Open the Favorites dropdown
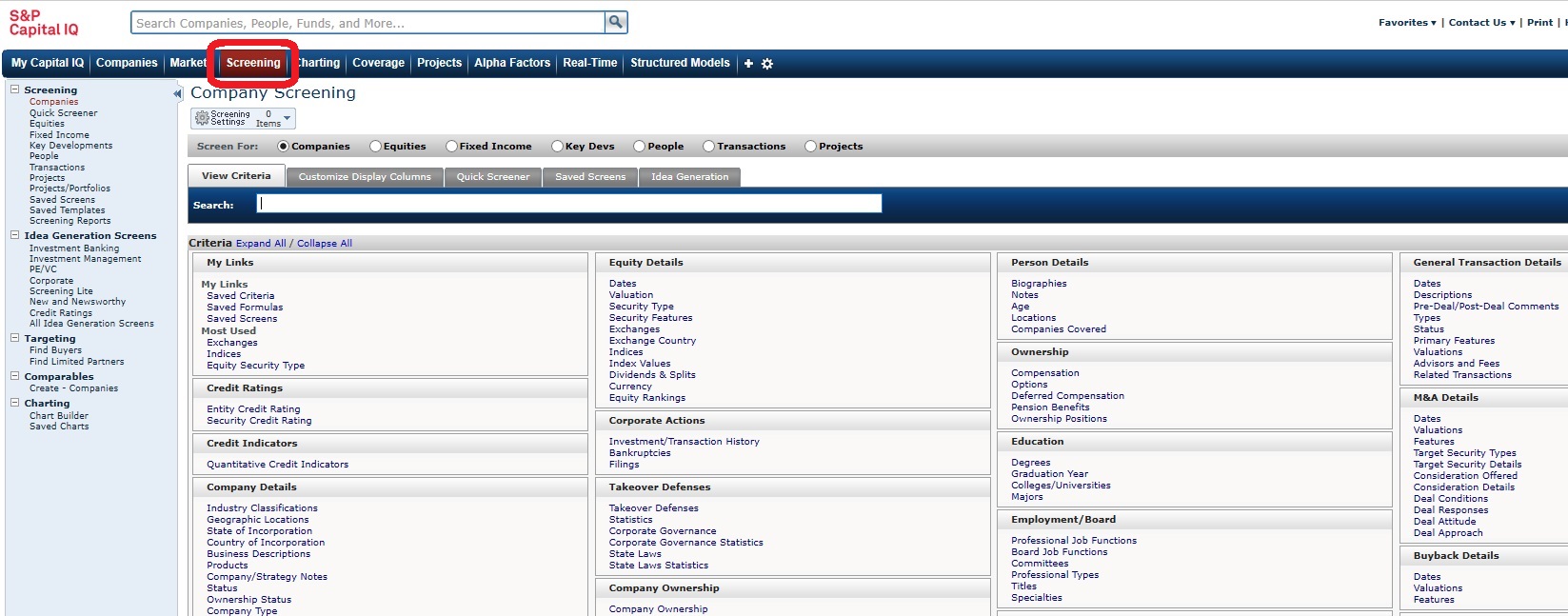Viewport: 1568px width, 616px height. pyautogui.click(x=1407, y=23)
